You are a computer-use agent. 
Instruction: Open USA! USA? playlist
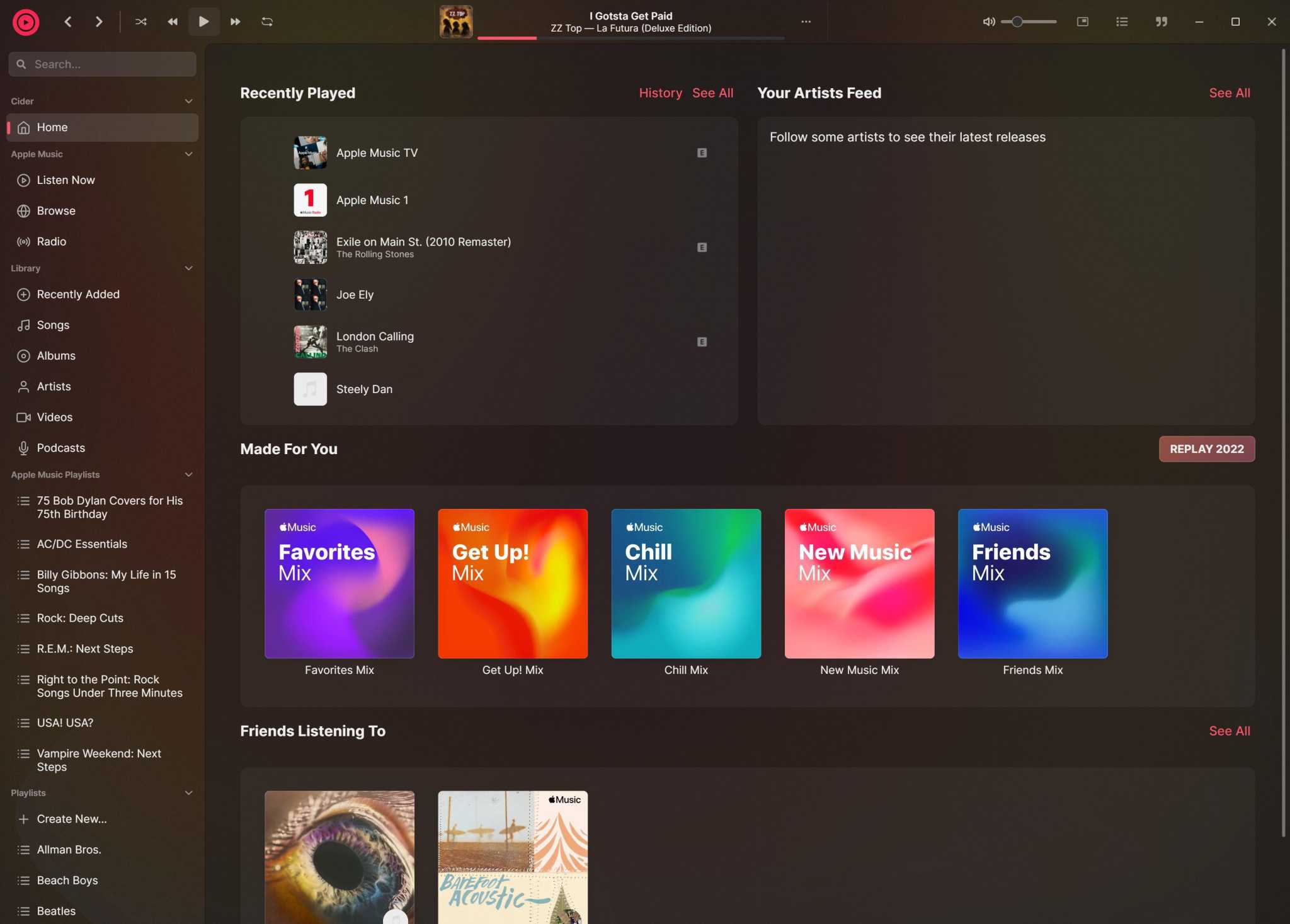(102, 723)
